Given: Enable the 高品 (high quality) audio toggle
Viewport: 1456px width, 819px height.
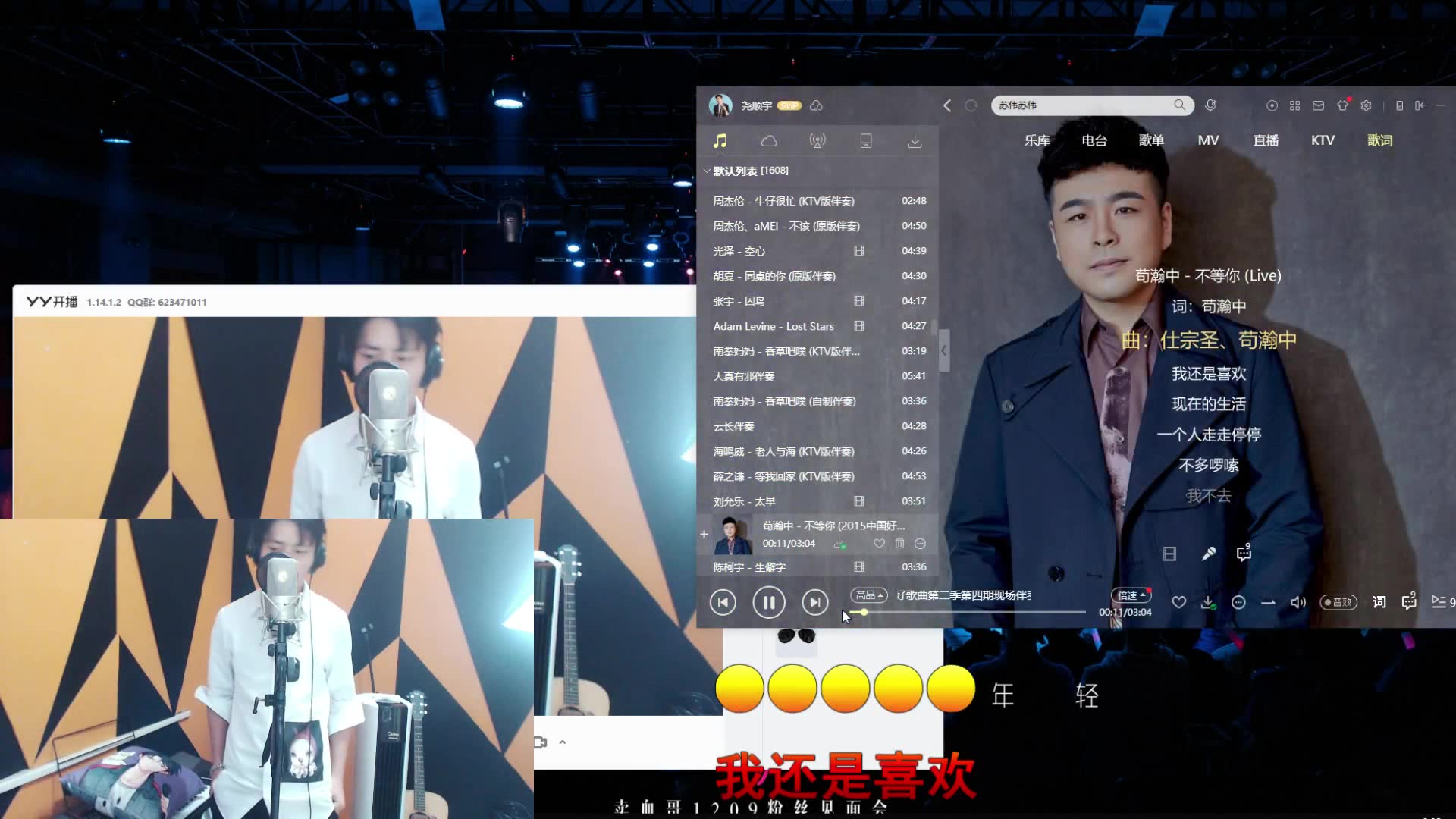Looking at the screenshot, I should pyautogui.click(x=867, y=595).
